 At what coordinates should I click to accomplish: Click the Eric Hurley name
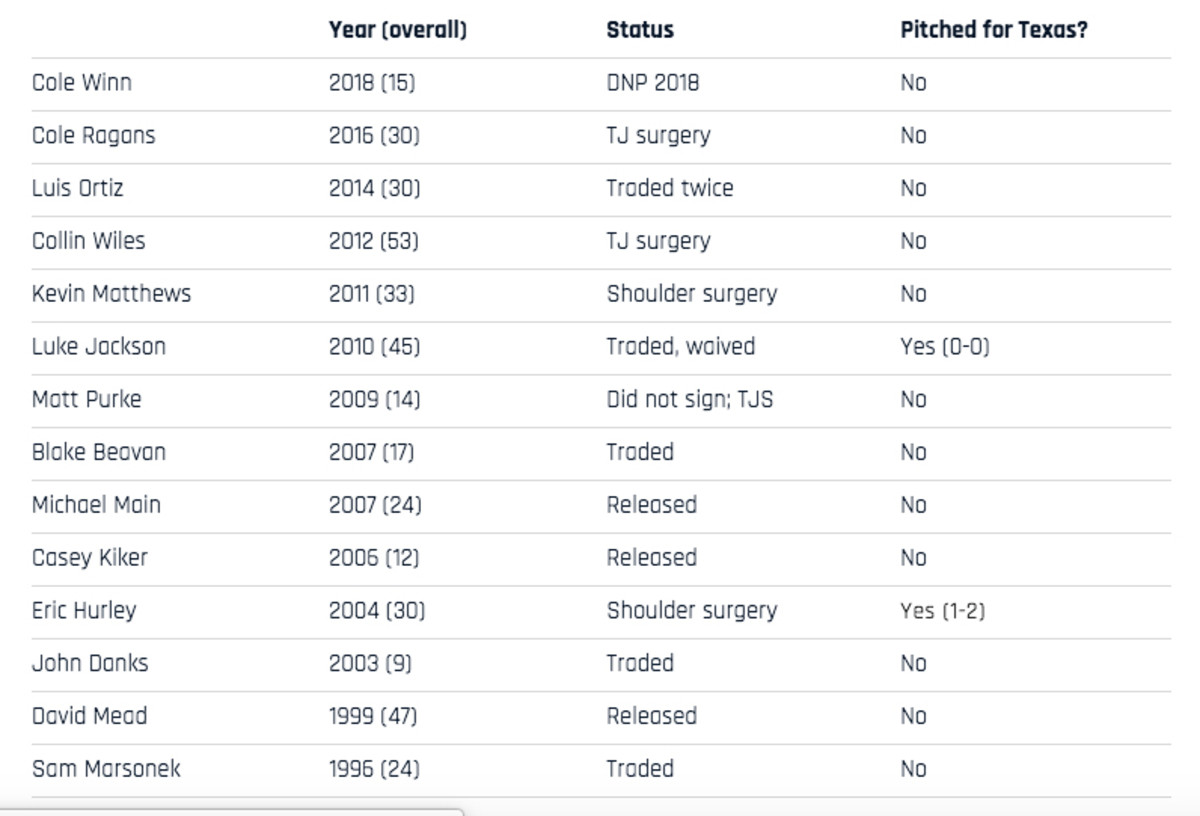coord(84,611)
